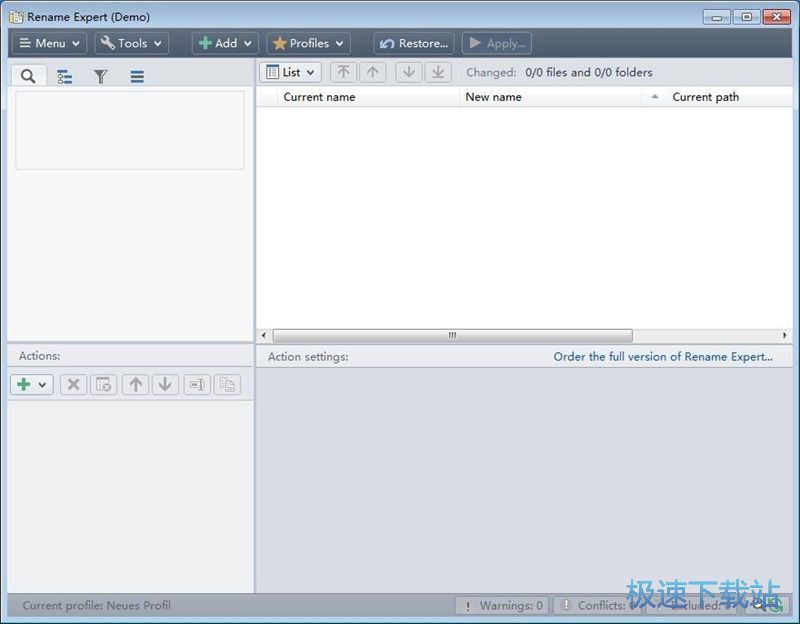Switch to the folder tree view tab
The height and width of the screenshot is (624, 800).
tap(64, 76)
